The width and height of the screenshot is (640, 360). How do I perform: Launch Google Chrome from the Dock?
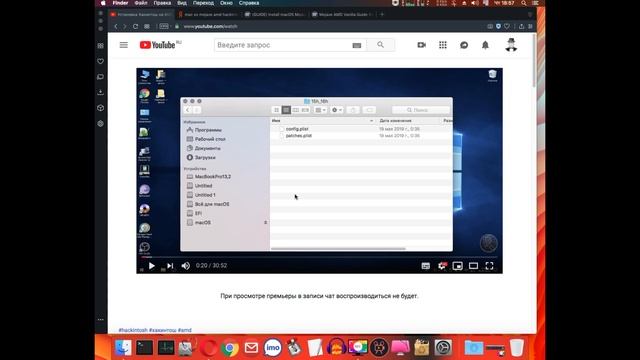click(230, 348)
